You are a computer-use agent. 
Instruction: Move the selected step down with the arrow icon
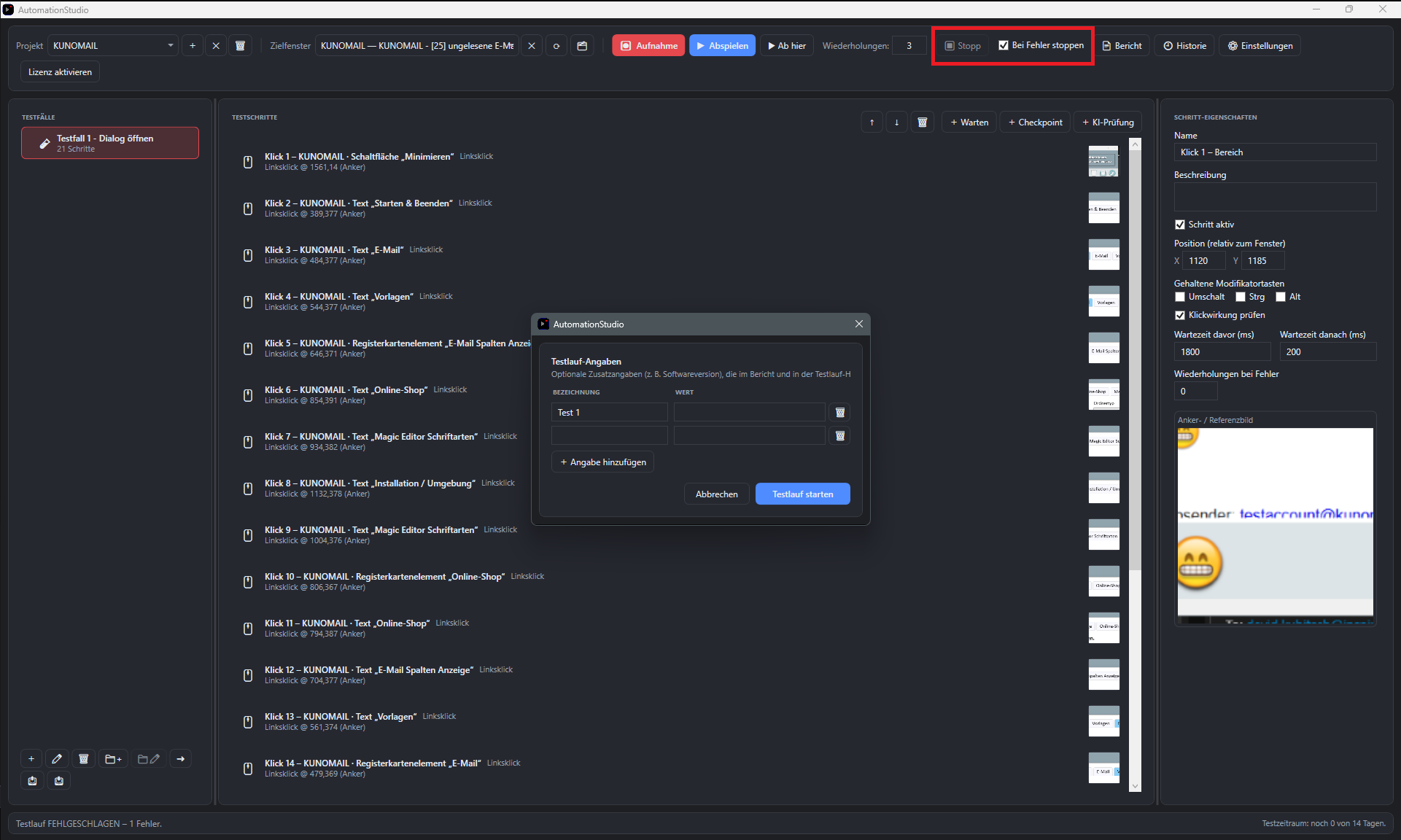[x=897, y=122]
